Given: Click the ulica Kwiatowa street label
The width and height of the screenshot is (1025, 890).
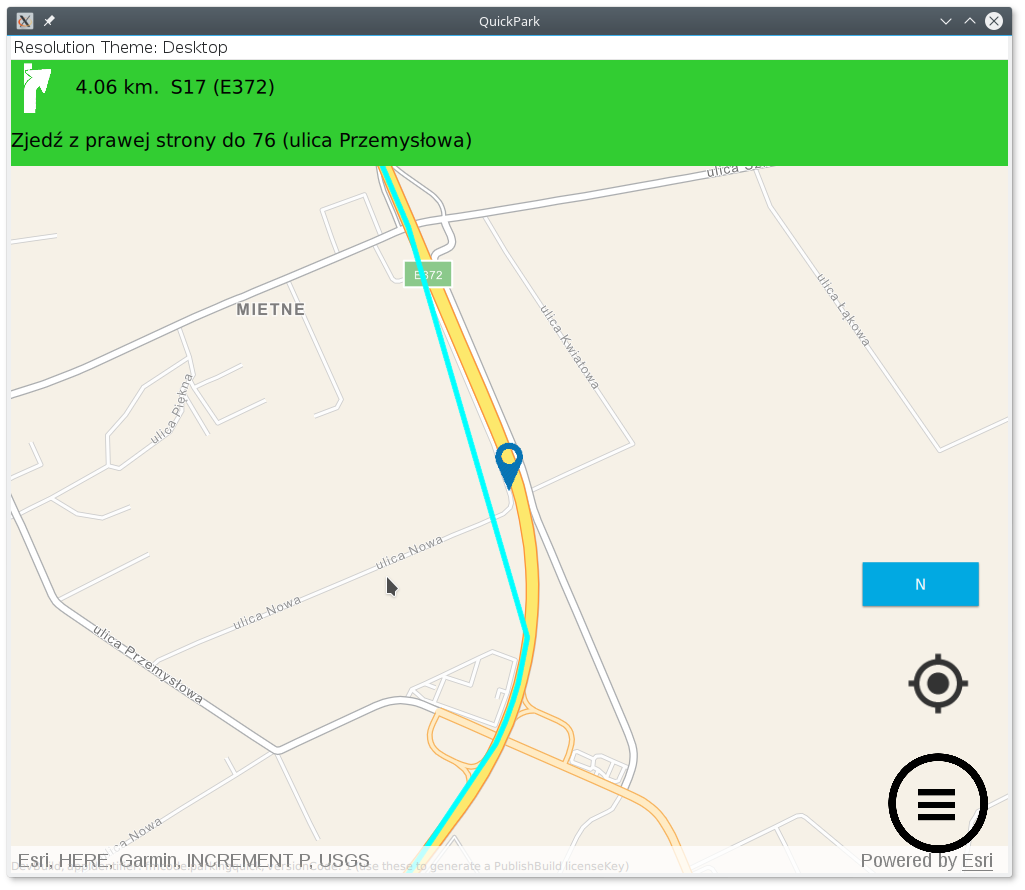Looking at the screenshot, I should [569, 347].
